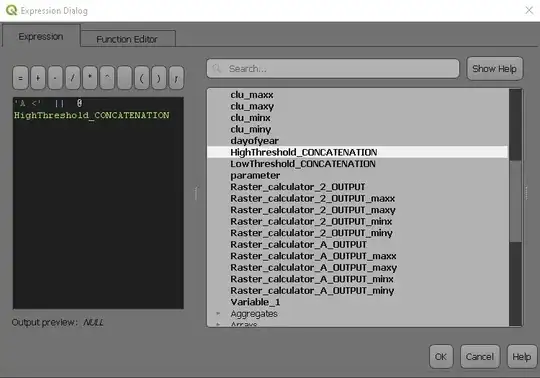540x378 pixels.
Task: Select Raster_calculator_A_OUTPUT_minx entry
Action: (312, 279)
